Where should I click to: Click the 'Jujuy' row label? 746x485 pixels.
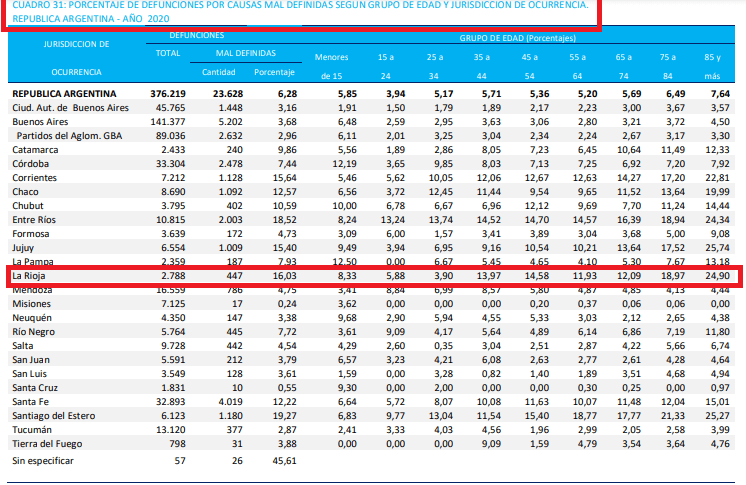23,248
